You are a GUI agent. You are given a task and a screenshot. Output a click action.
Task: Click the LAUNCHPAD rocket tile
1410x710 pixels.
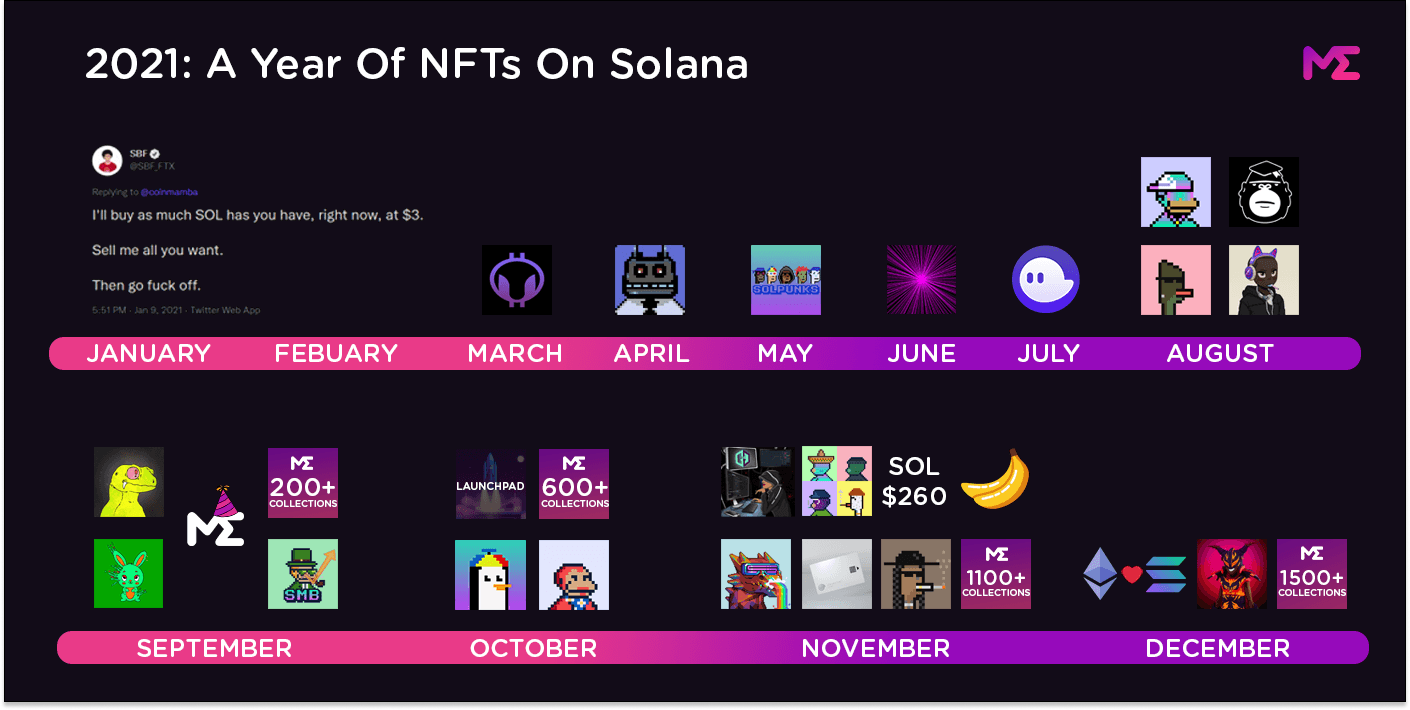491,484
